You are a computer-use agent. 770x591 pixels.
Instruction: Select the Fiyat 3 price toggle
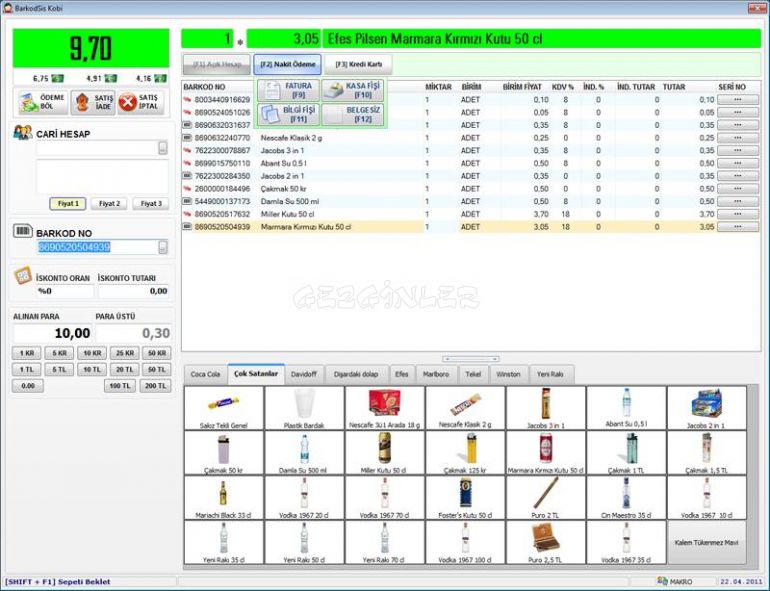click(151, 203)
